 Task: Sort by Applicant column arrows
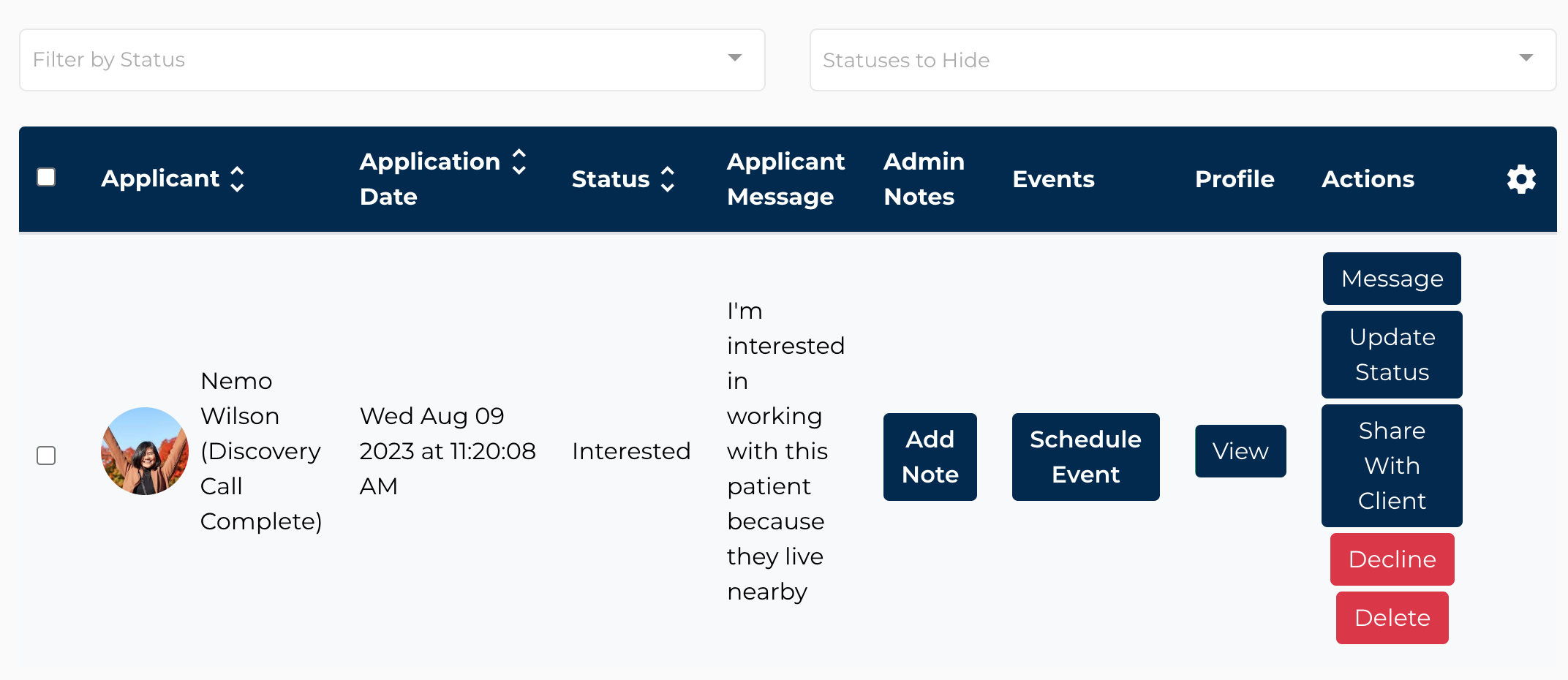pyautogui.click(x=237, y=179)
